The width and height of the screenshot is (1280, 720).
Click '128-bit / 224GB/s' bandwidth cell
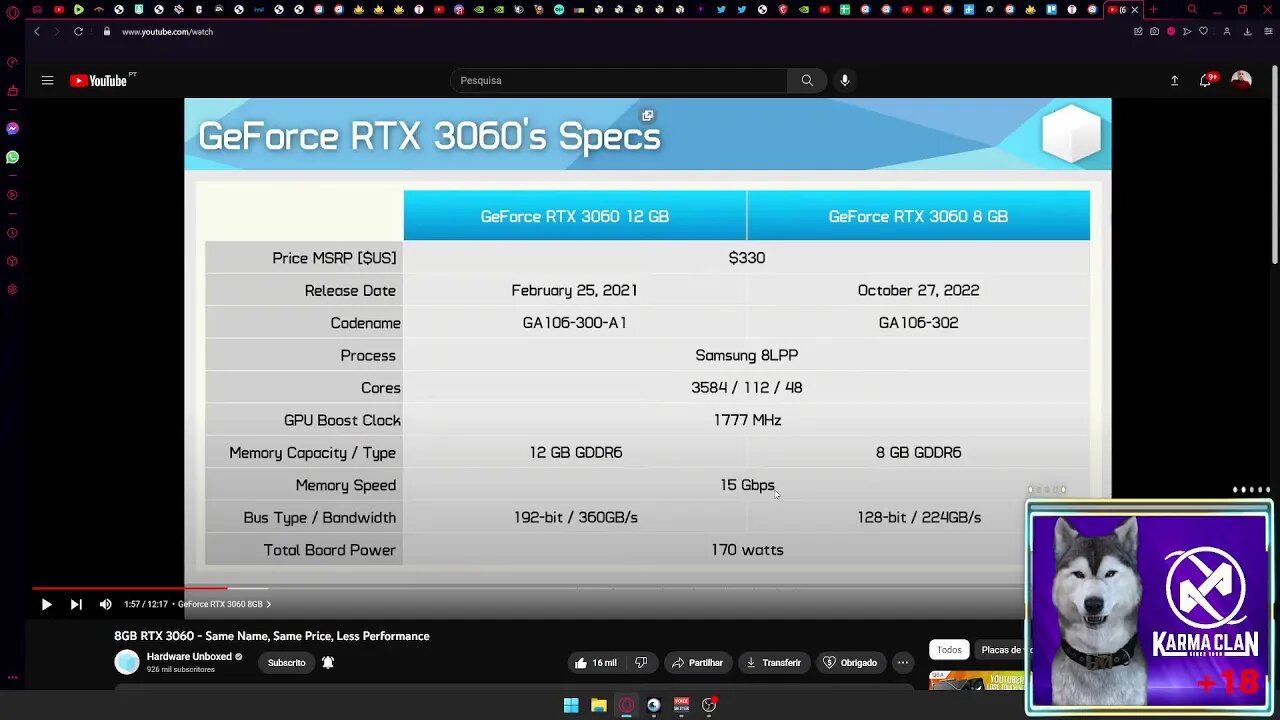(919, 517)
